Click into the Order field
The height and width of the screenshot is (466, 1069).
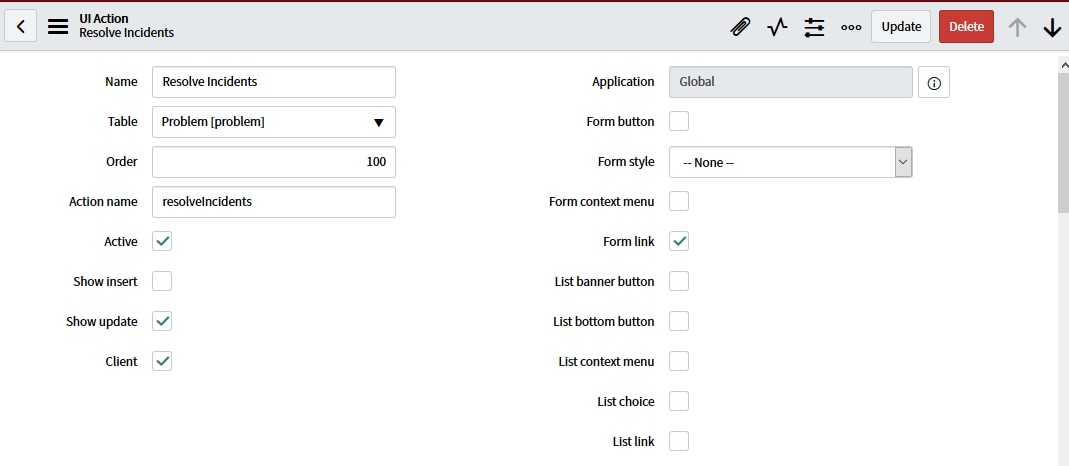273,162
